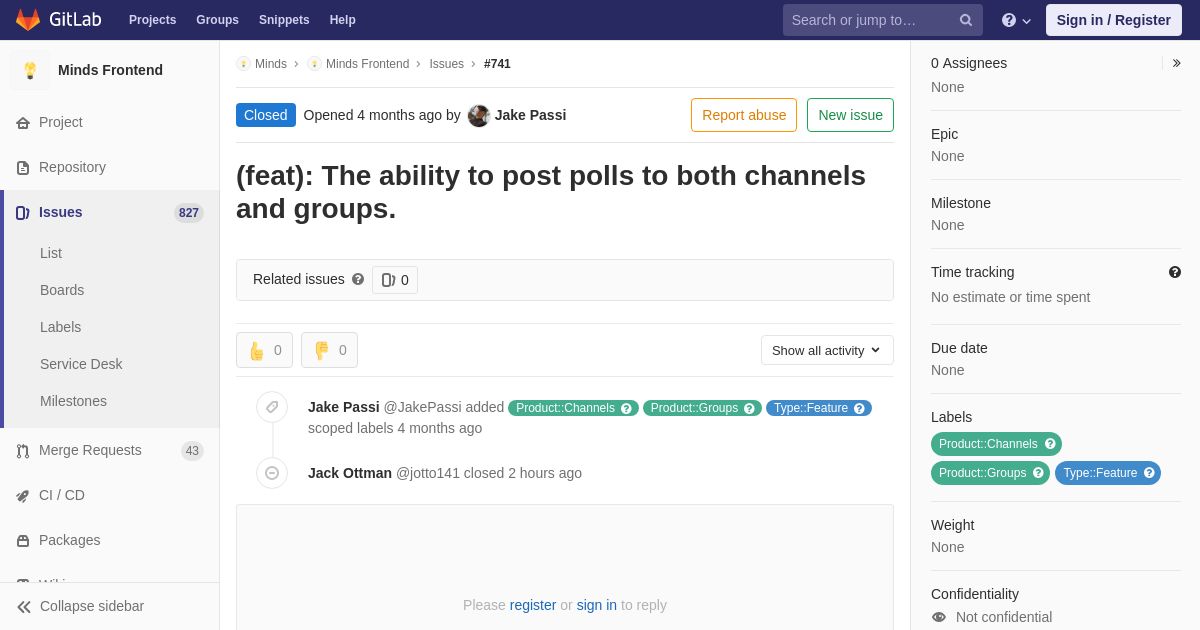Click help icon on sidebar Product::Groups label
Screen dimensions: 1200x630
(x=1038, y=473)
